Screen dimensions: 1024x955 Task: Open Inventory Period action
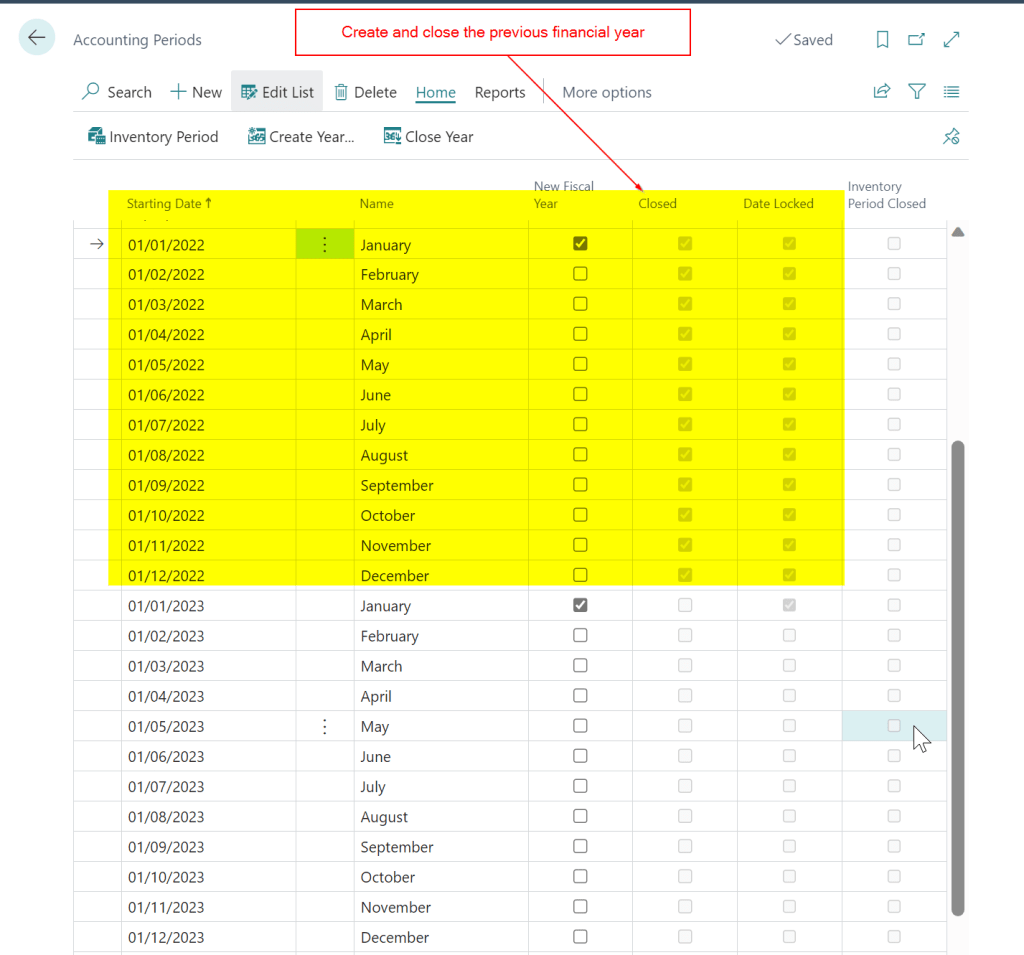pos(153,137)
